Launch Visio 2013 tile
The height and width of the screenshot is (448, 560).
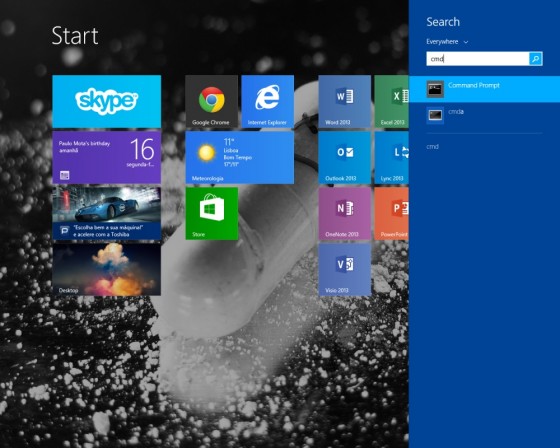click(344, 270)
